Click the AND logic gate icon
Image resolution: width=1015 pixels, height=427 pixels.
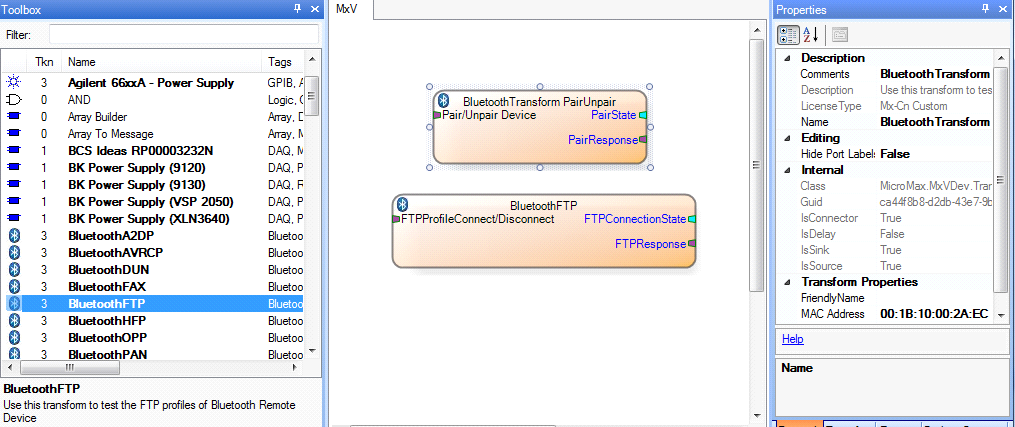[14, 100]
